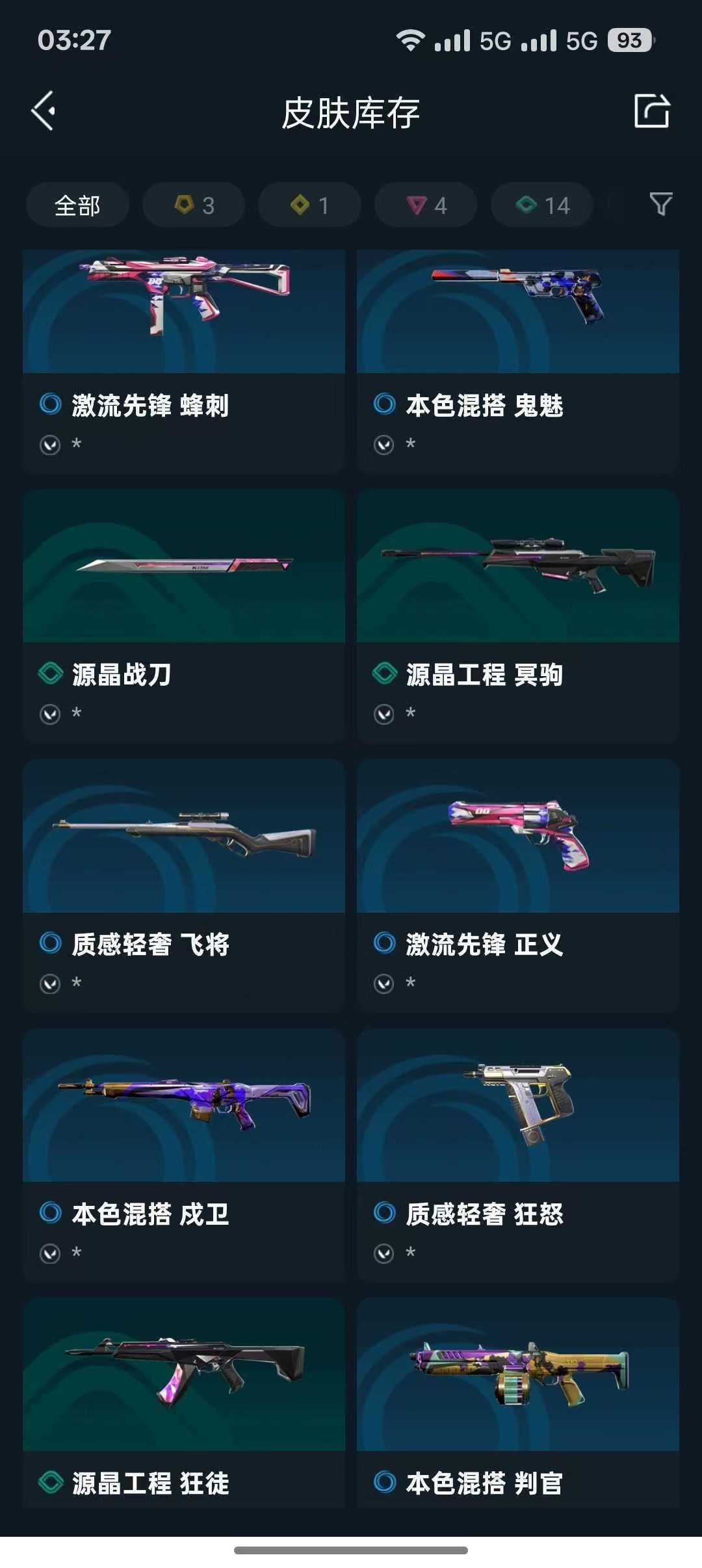Viewport: 702px width, 1568px height.
Task: Go back using the top-left arrow
Action: point(44,111)
